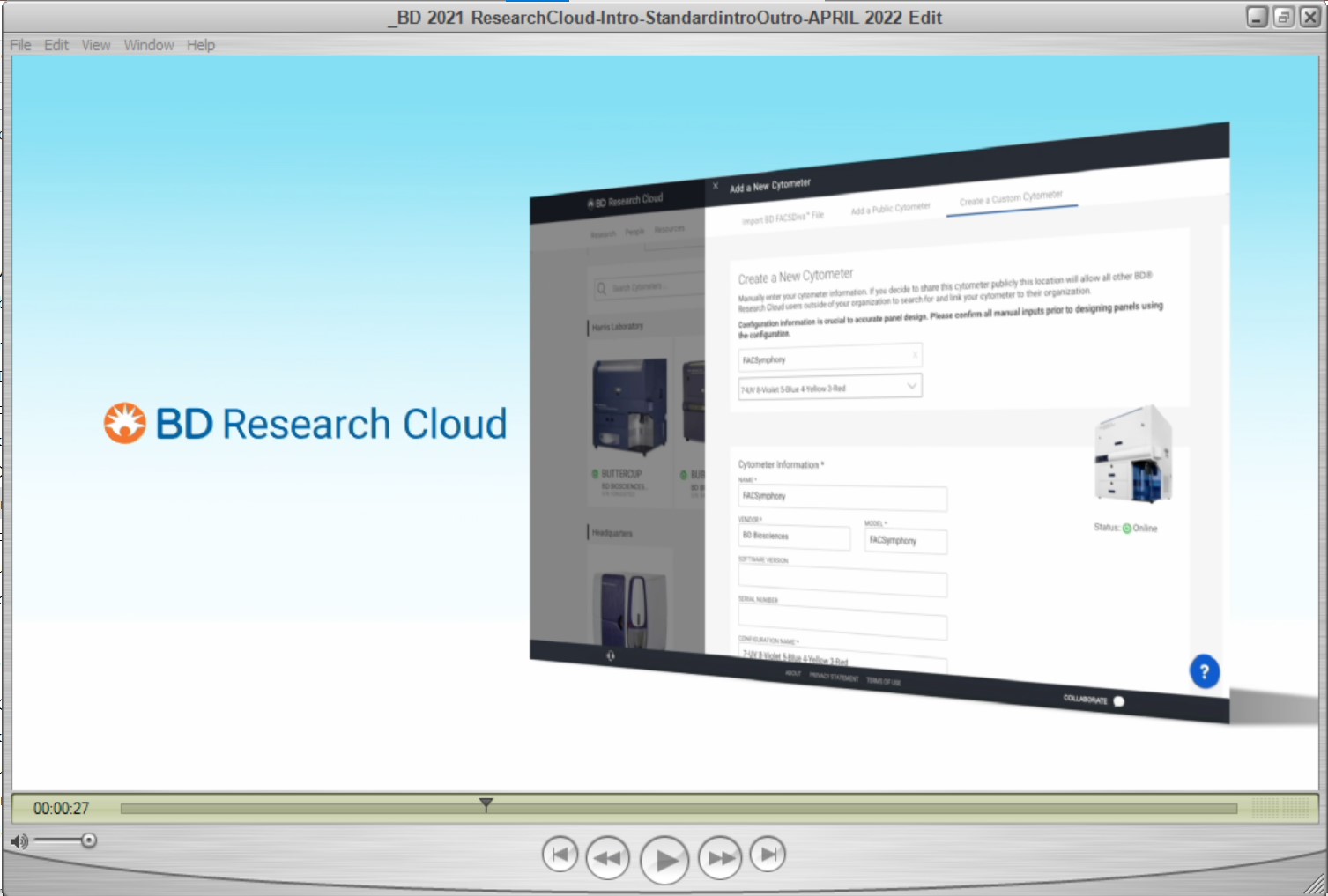
Task: Skip to the end of the video
Action: (768, 854)
